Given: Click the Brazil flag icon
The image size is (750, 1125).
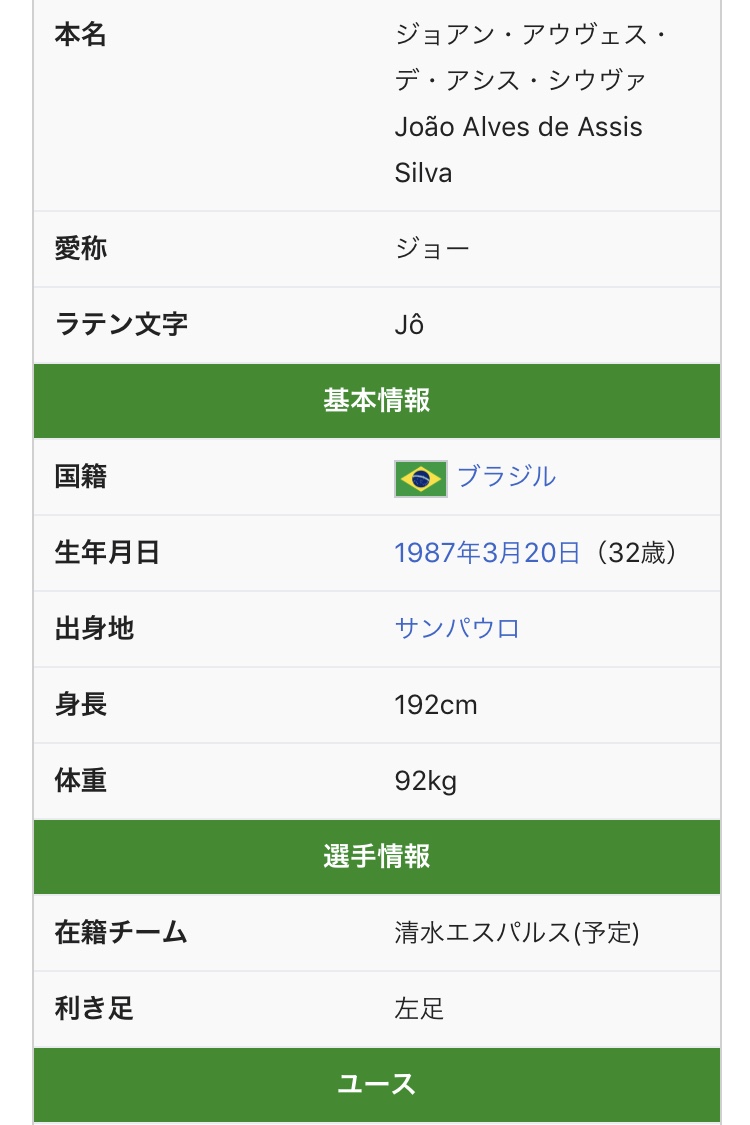Looking at the screenshot, I should coord(421,479).
